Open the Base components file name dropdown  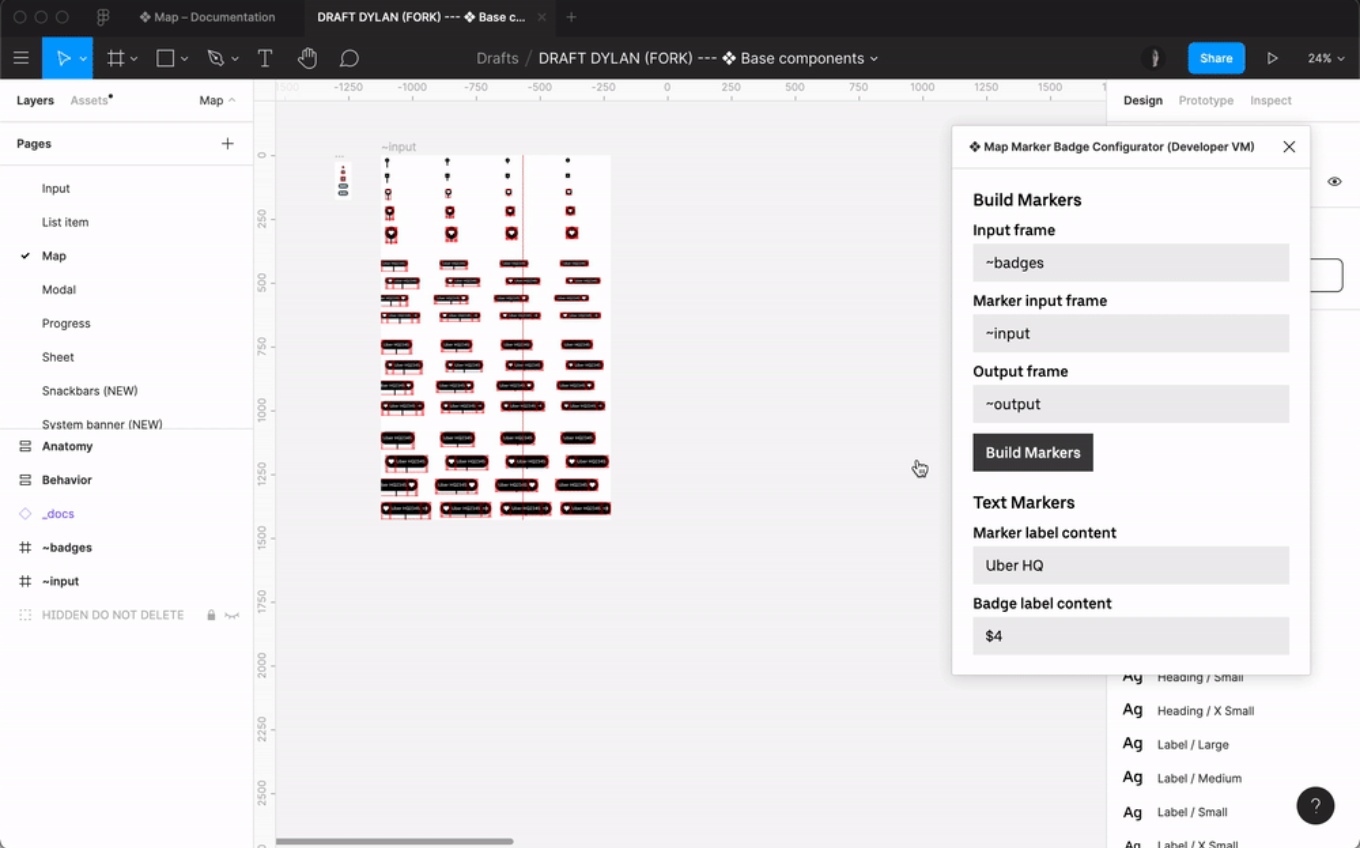[874, 58]
